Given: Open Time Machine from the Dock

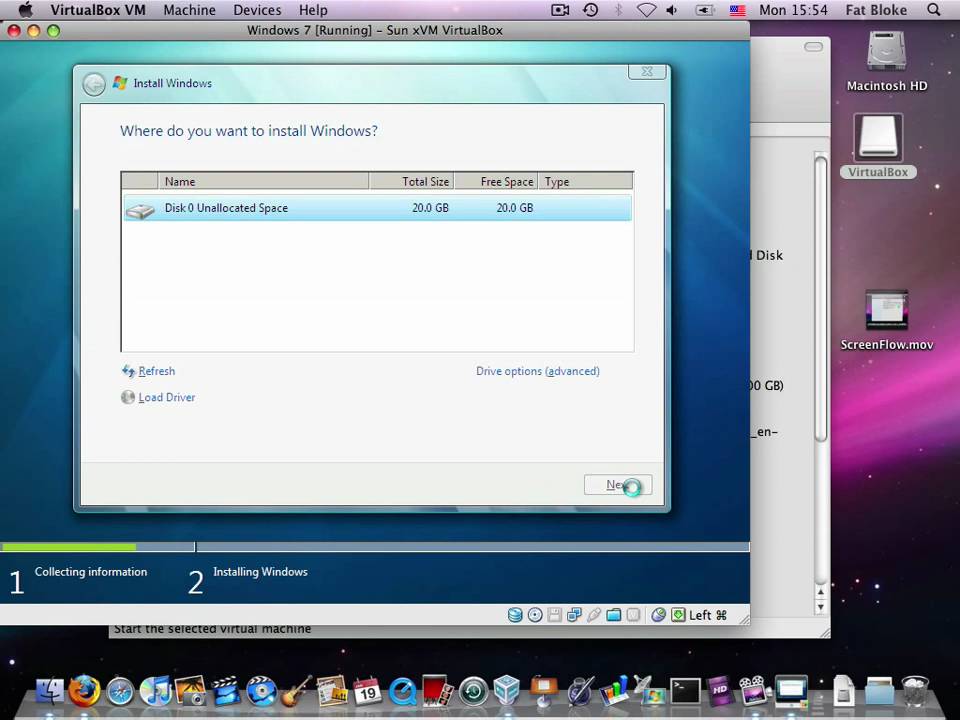Looking at the screenshot, I should (473, 692).
